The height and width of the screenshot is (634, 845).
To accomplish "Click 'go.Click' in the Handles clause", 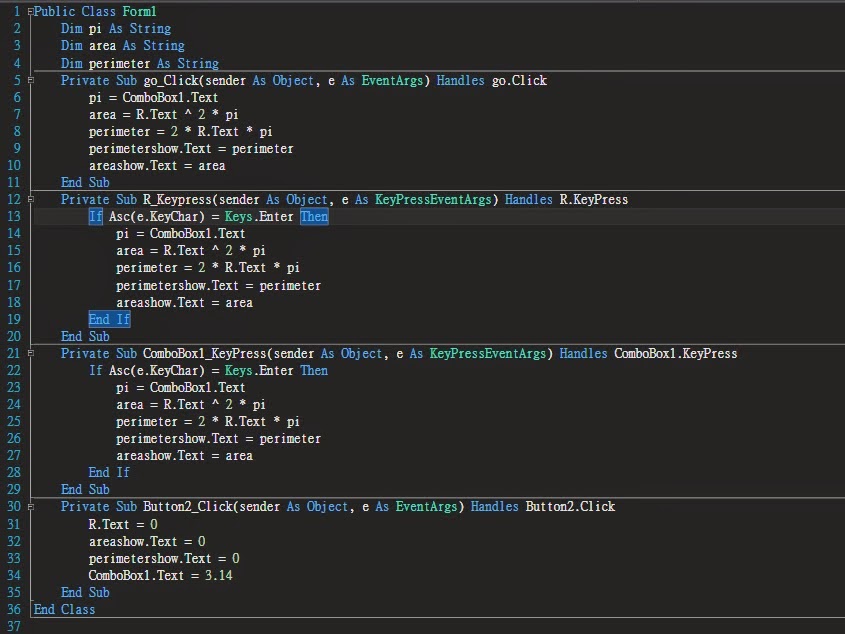I will (520, 81).
